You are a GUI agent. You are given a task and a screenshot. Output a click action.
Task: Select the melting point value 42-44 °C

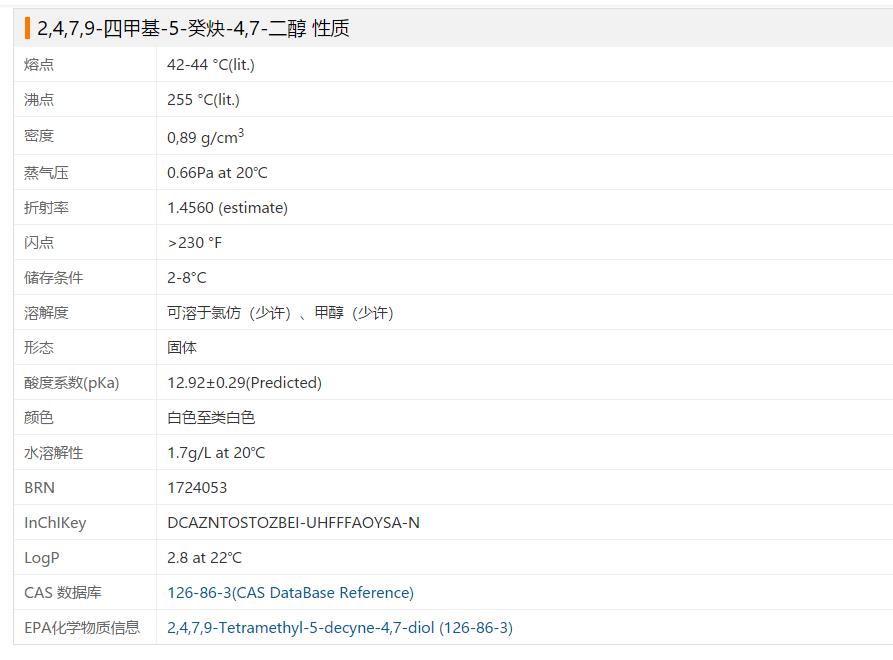click(x=210, y=65)
